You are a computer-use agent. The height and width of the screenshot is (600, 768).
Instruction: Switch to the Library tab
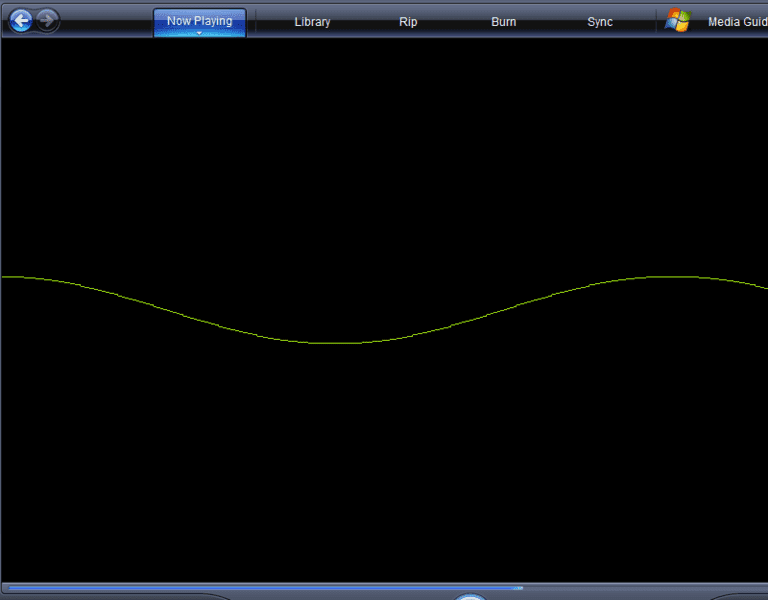(312, 22)
